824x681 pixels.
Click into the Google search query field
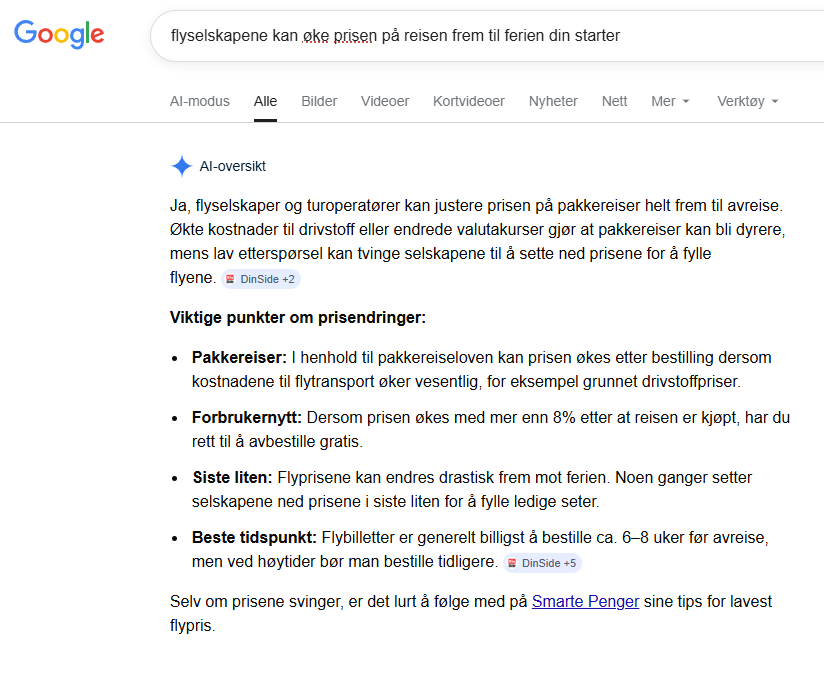(480, 36)
